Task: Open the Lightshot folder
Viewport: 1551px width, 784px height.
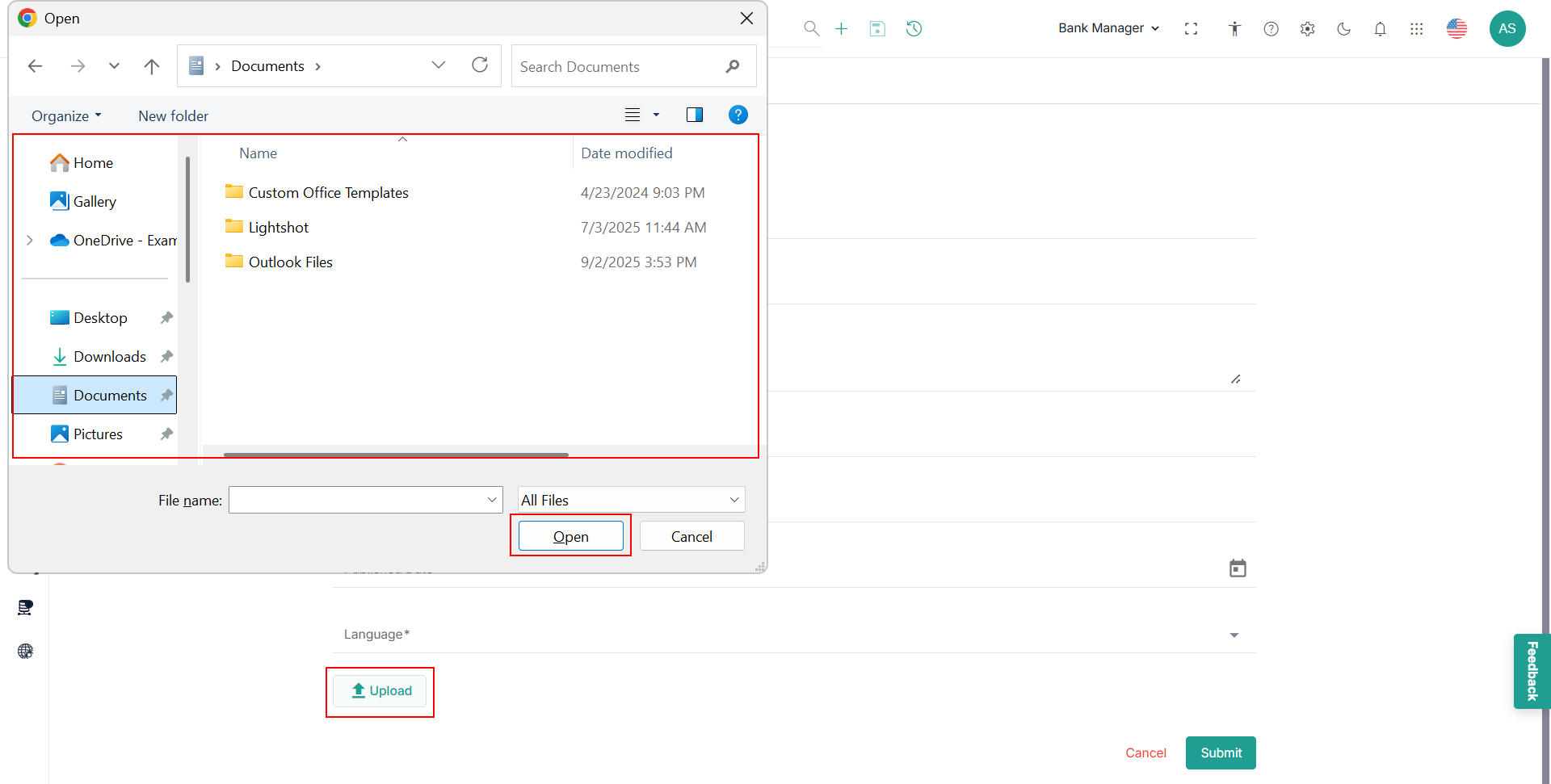Action: (x=278, y=228)
